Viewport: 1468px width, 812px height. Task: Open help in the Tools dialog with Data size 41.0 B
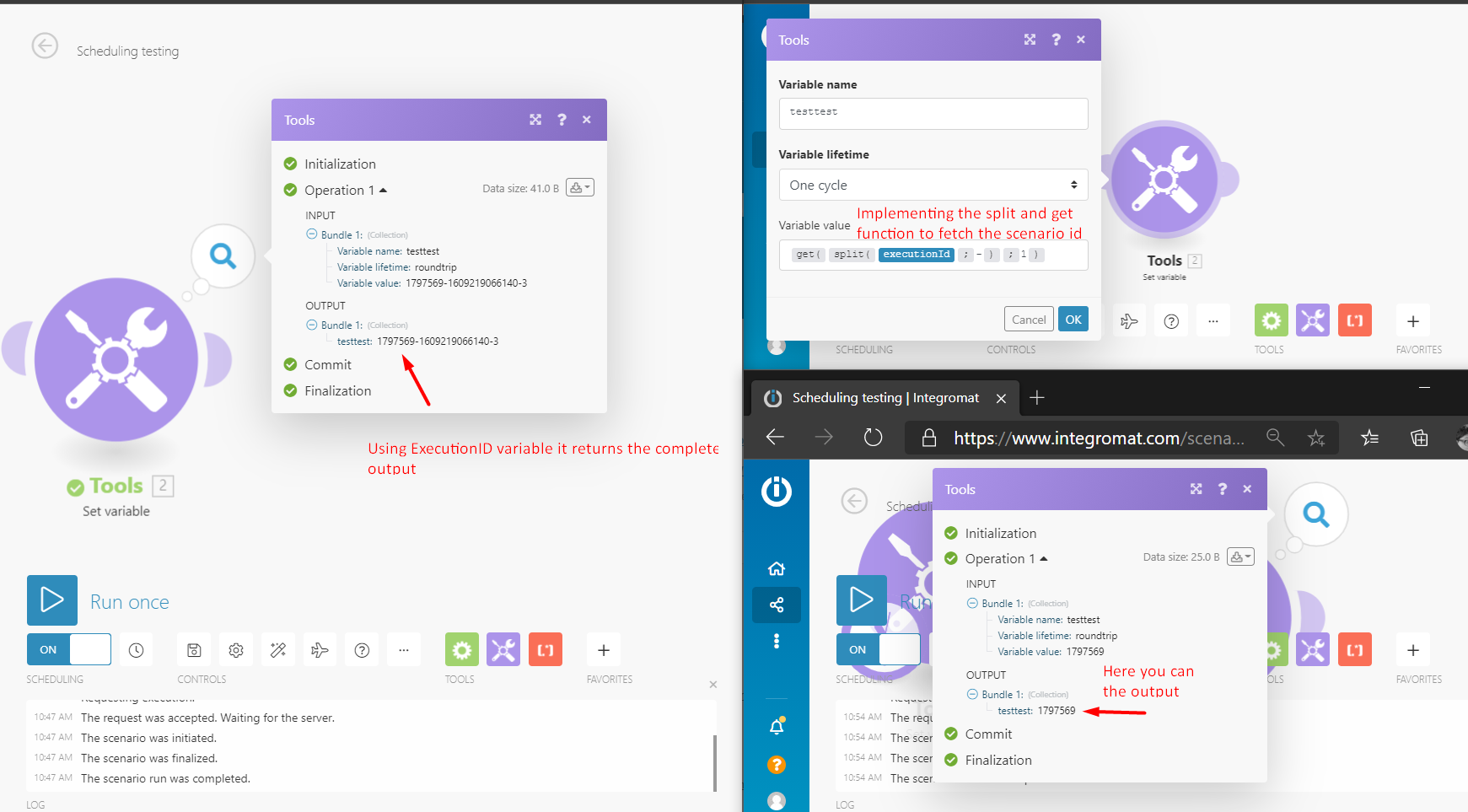tap(562, 120)
